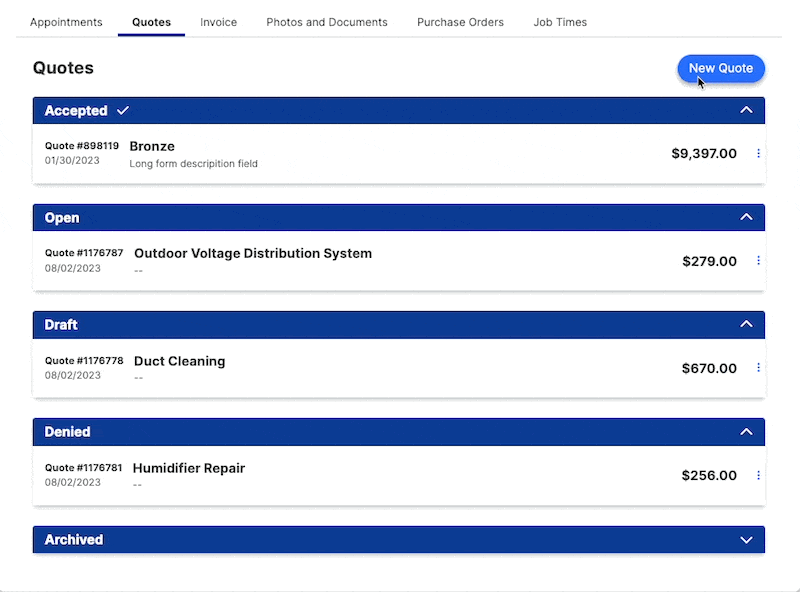Open the three-dot menu for Humidifier Repair quote

pyautogui.click(x=758, y=475)
